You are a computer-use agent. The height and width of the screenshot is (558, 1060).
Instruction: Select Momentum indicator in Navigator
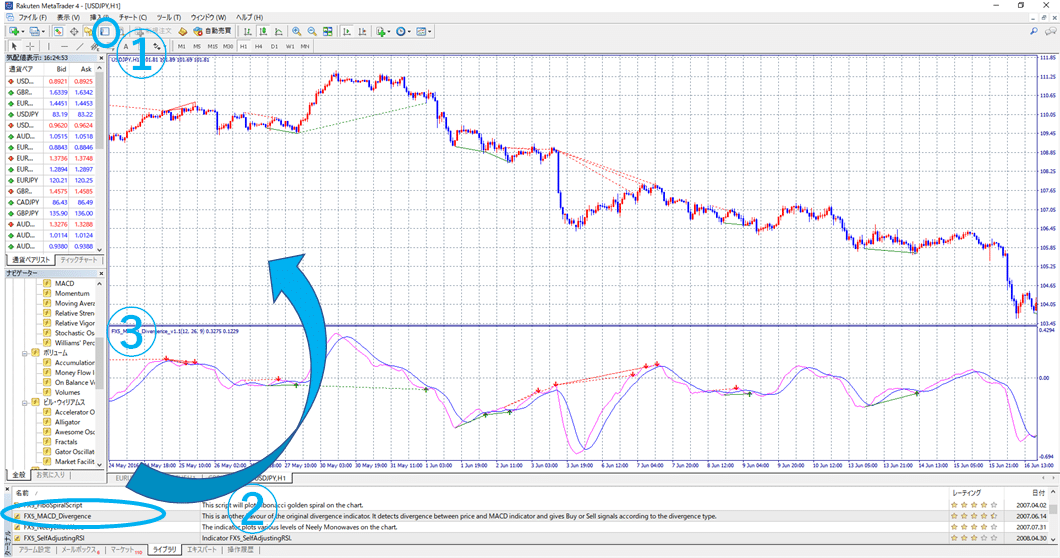[x=72, y=294]
